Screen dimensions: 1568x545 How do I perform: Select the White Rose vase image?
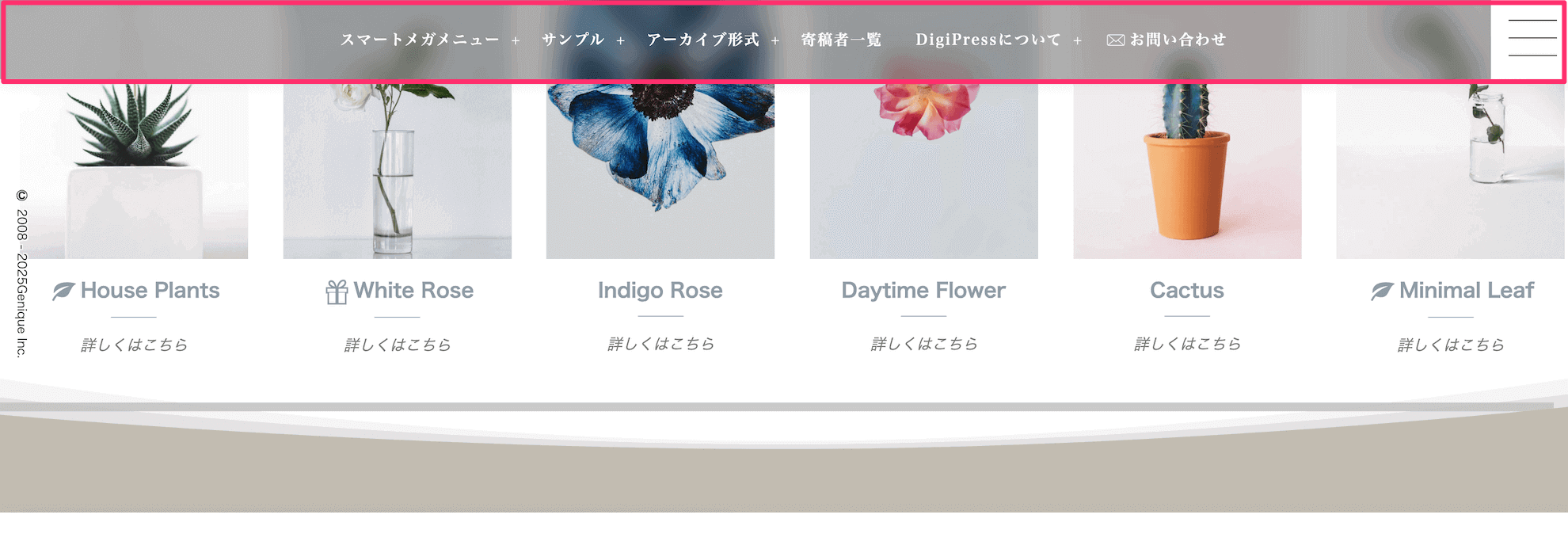tap(398, 171)
